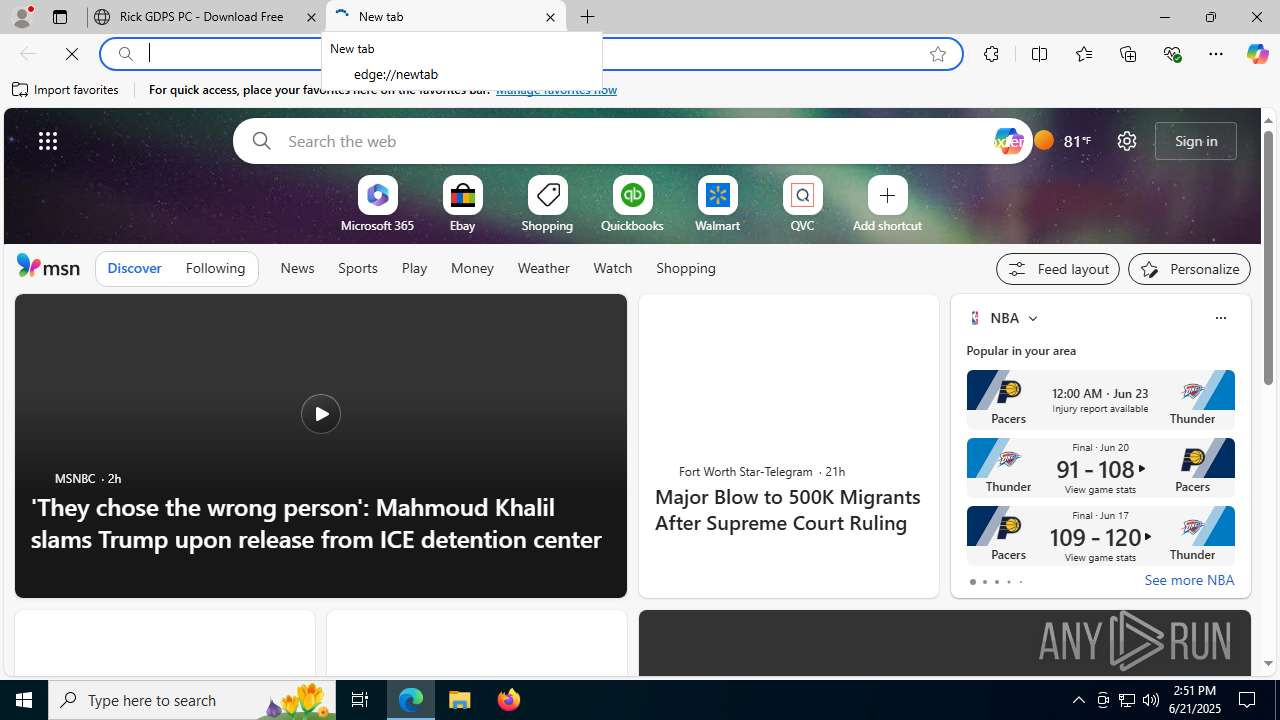Click the browser address bar
Viewport: 1280px width, 720px height.
coord(530,54)
